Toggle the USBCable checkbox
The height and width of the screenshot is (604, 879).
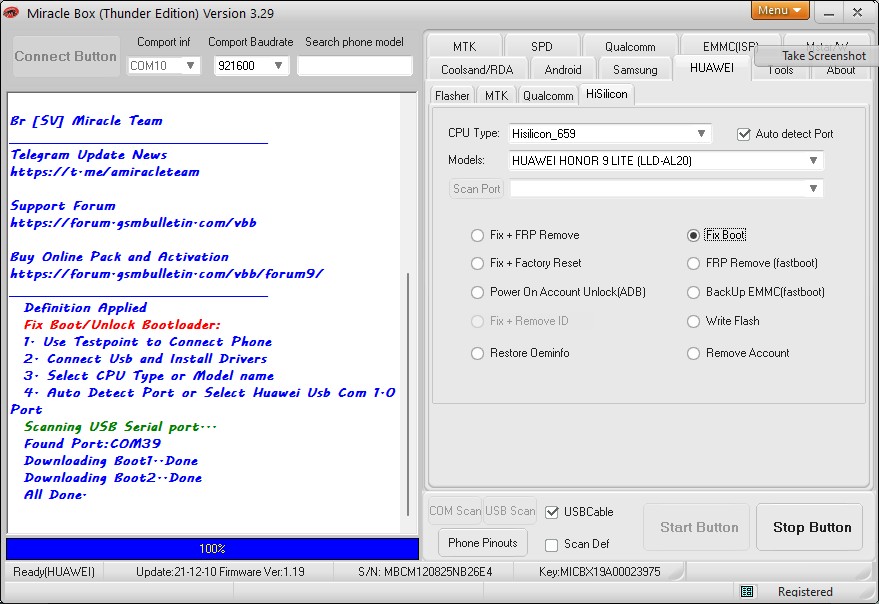[552, 512]
